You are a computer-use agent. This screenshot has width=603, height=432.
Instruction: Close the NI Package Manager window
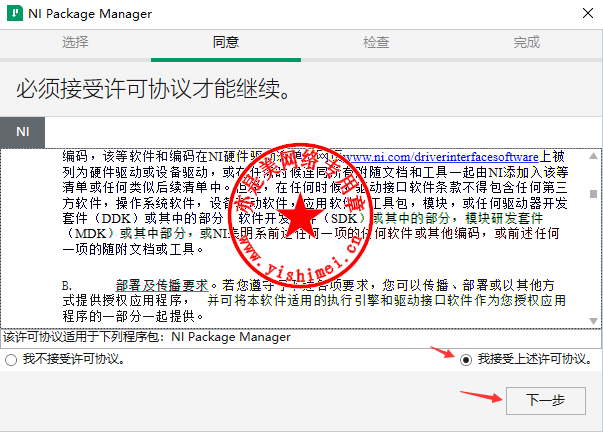click(x=588, y=13)
